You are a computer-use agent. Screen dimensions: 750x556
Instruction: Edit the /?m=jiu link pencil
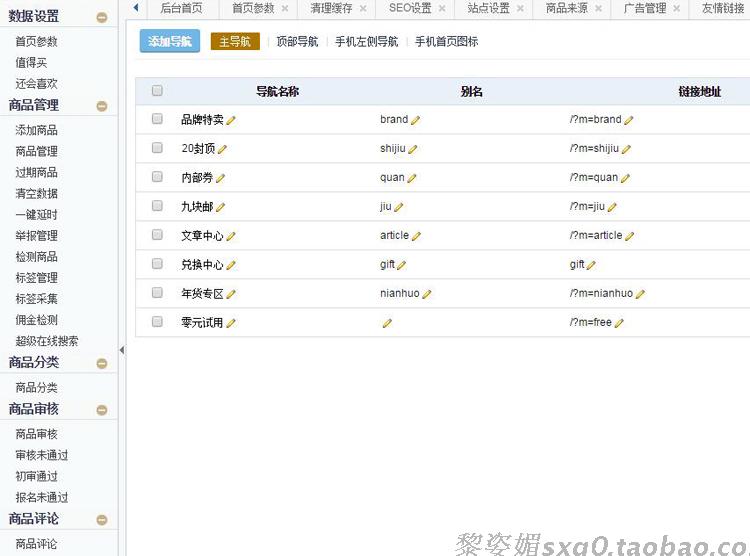click(612, 207)
